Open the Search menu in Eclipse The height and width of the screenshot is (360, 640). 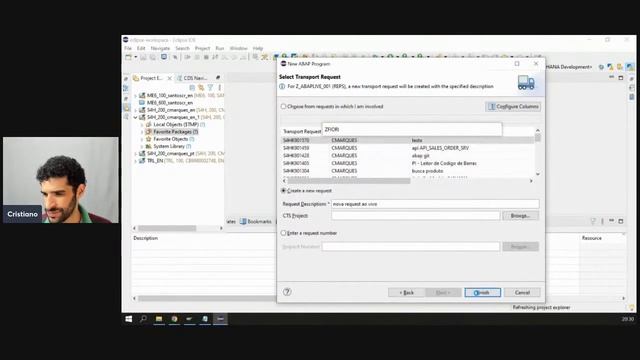pyautogui.click(x=182, y=48)
